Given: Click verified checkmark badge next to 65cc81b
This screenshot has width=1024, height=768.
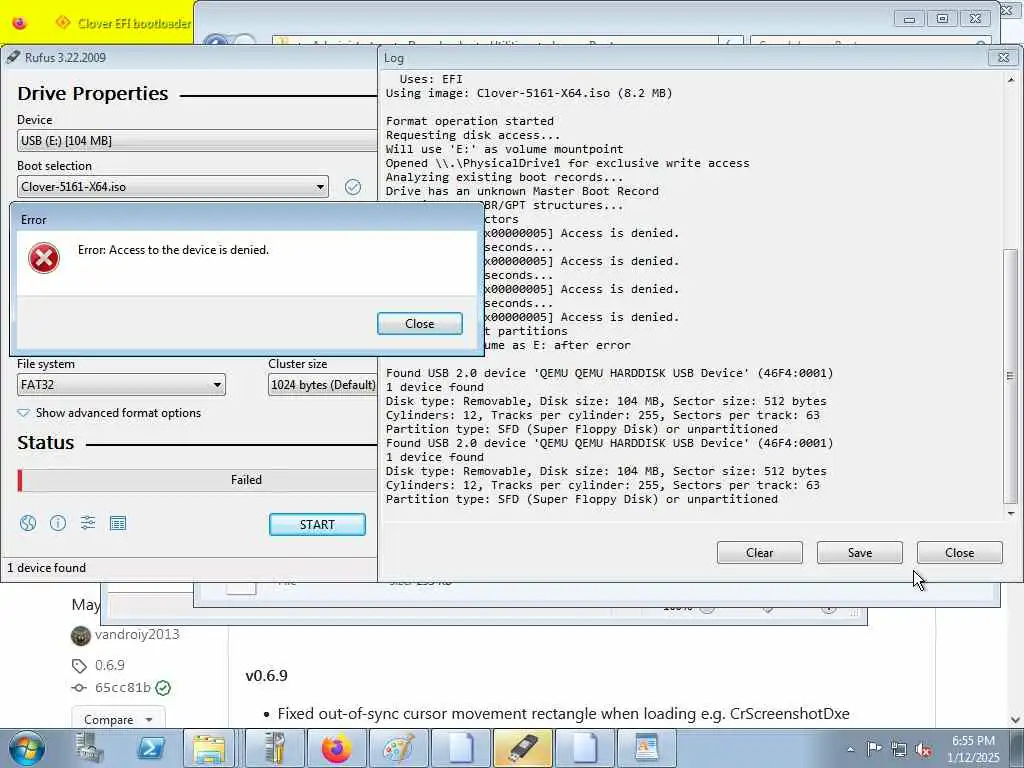Looking at the screenshot, I should [x=163, y=688].
